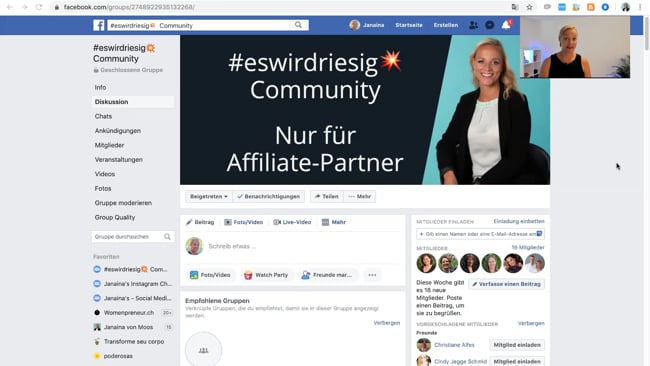
Task: Open Janaina von Moos favorite
Action: (x=128, y=327)
